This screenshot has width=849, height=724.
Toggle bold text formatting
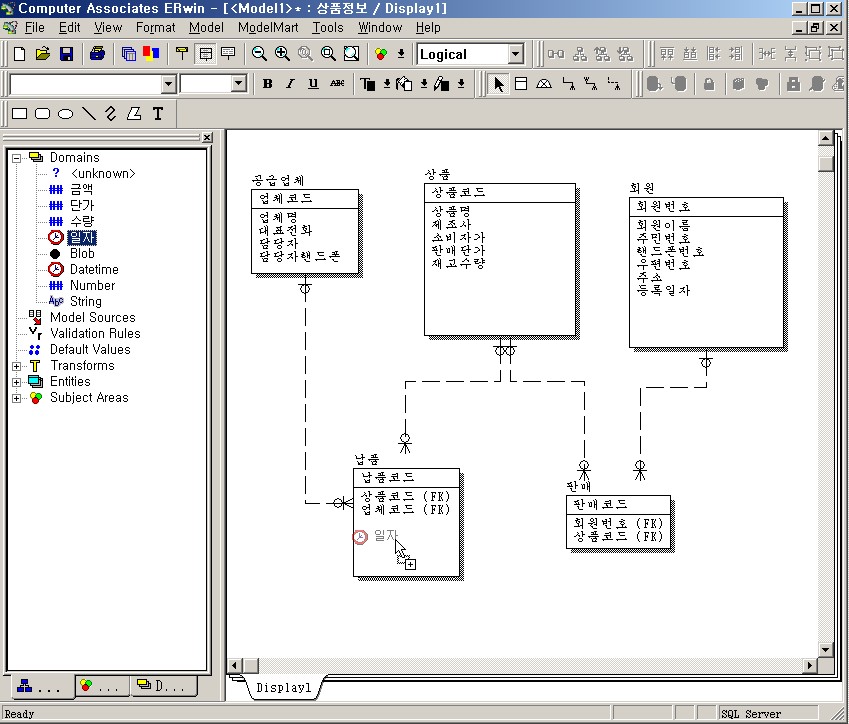pyautogui.click(x=267, y=84)
